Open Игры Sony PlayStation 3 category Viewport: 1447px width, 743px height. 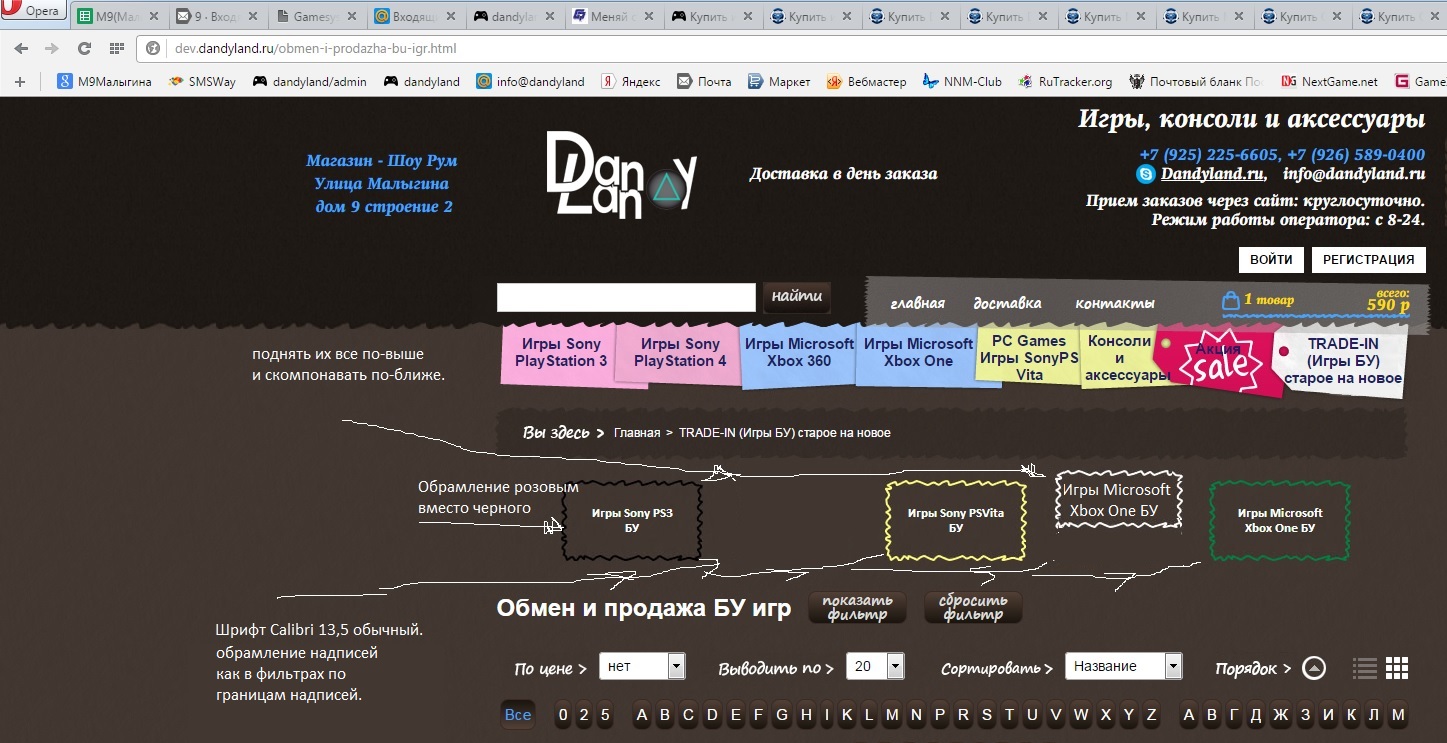click(x=561, y=353)
